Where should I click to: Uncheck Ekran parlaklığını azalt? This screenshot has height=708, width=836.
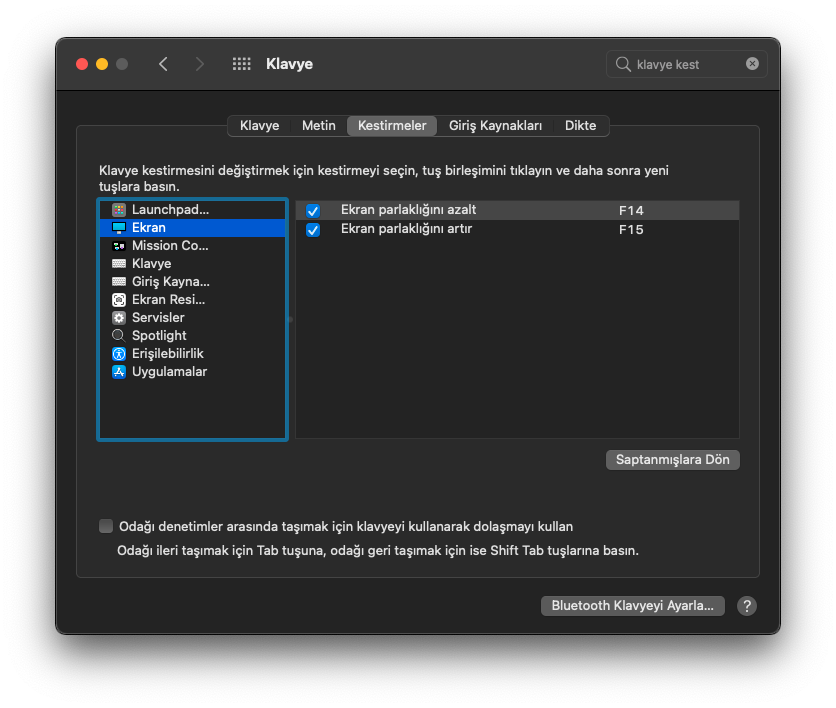313,210
